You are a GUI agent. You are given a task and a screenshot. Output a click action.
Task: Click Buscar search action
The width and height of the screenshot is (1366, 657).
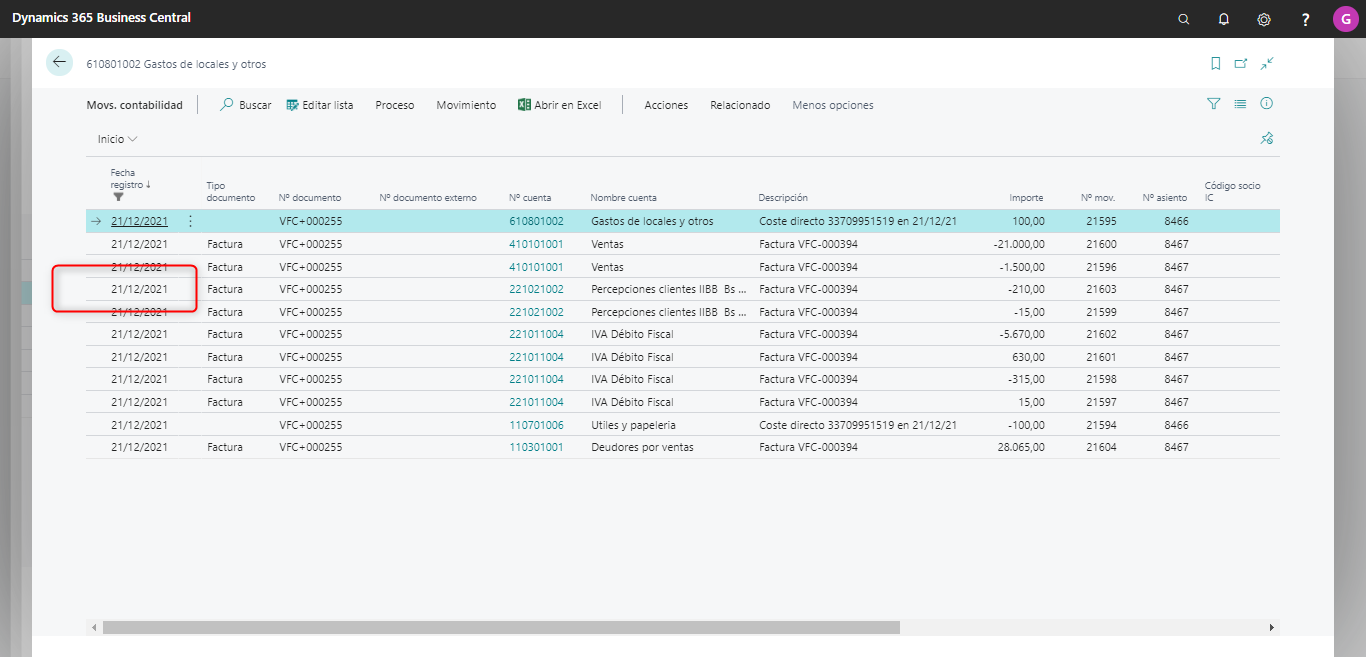tap(246, 105)
